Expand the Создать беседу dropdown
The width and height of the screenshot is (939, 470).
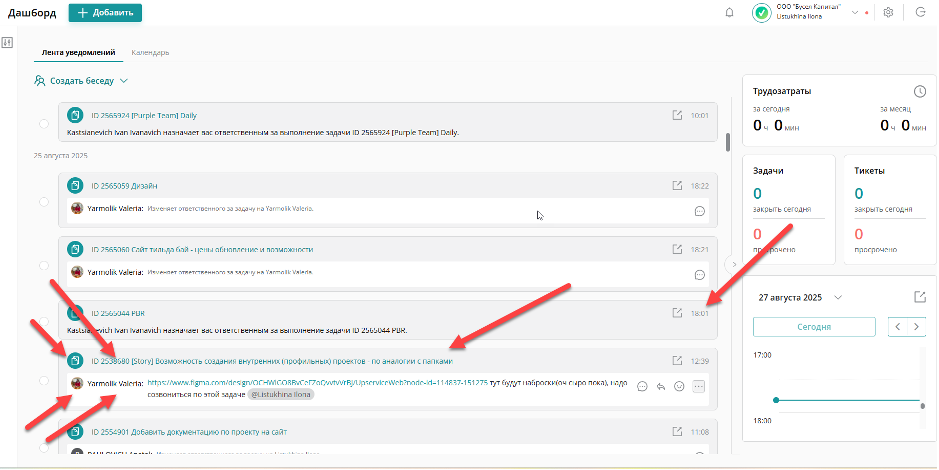click(123, 80)
